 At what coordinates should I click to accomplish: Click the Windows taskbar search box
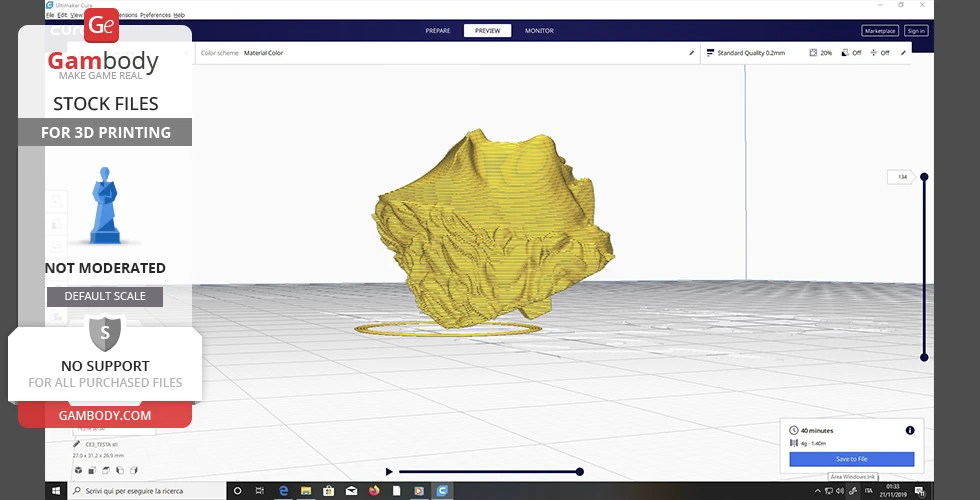click(146, 491)
